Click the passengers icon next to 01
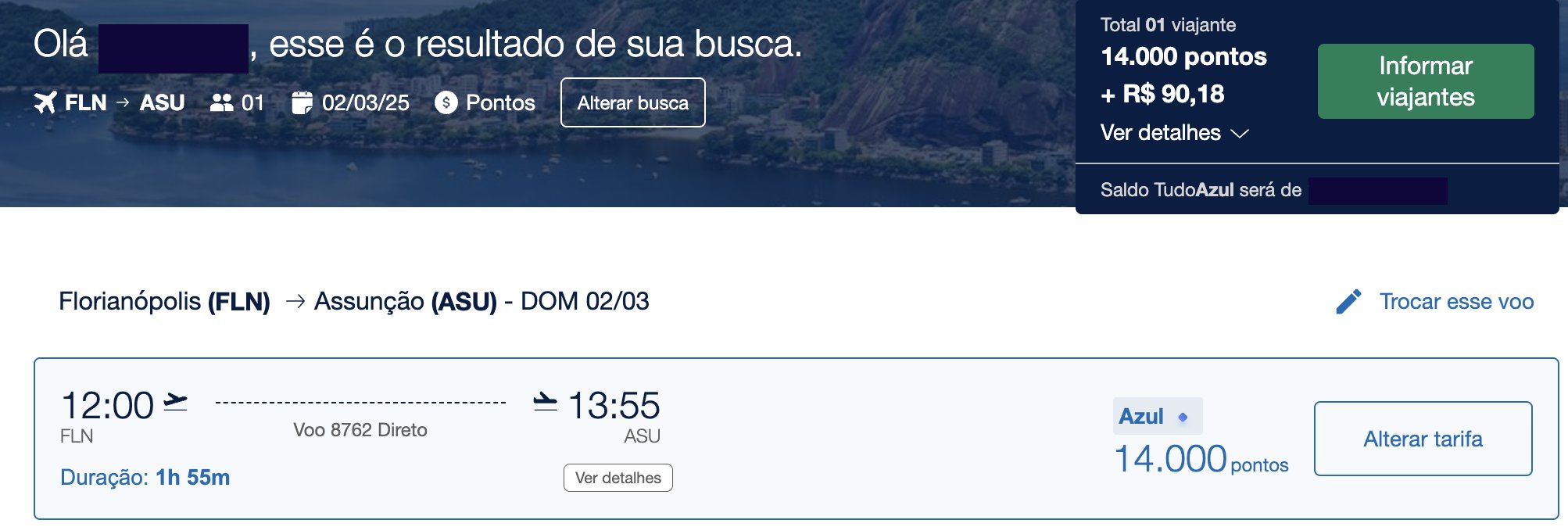 click(x=222, y=102)
